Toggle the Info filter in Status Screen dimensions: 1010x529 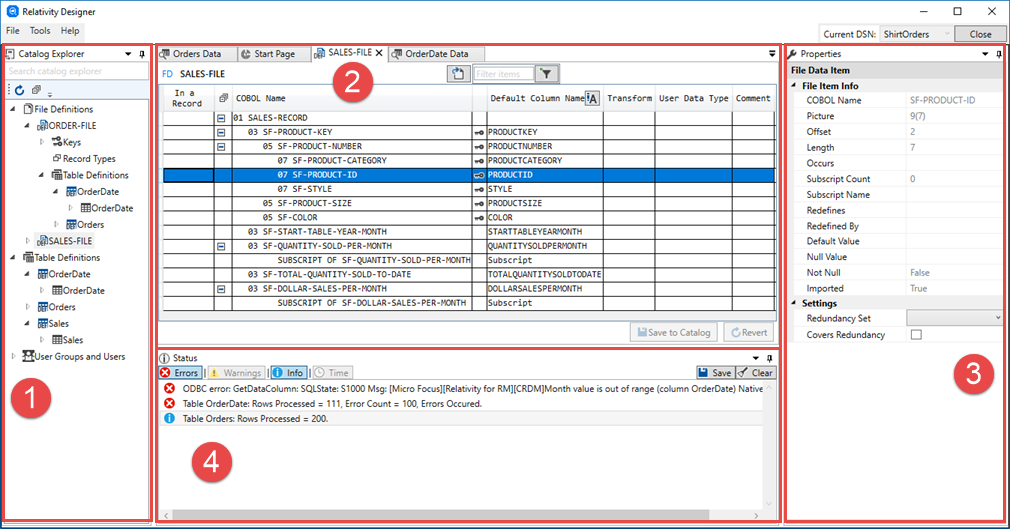[289, 372]
